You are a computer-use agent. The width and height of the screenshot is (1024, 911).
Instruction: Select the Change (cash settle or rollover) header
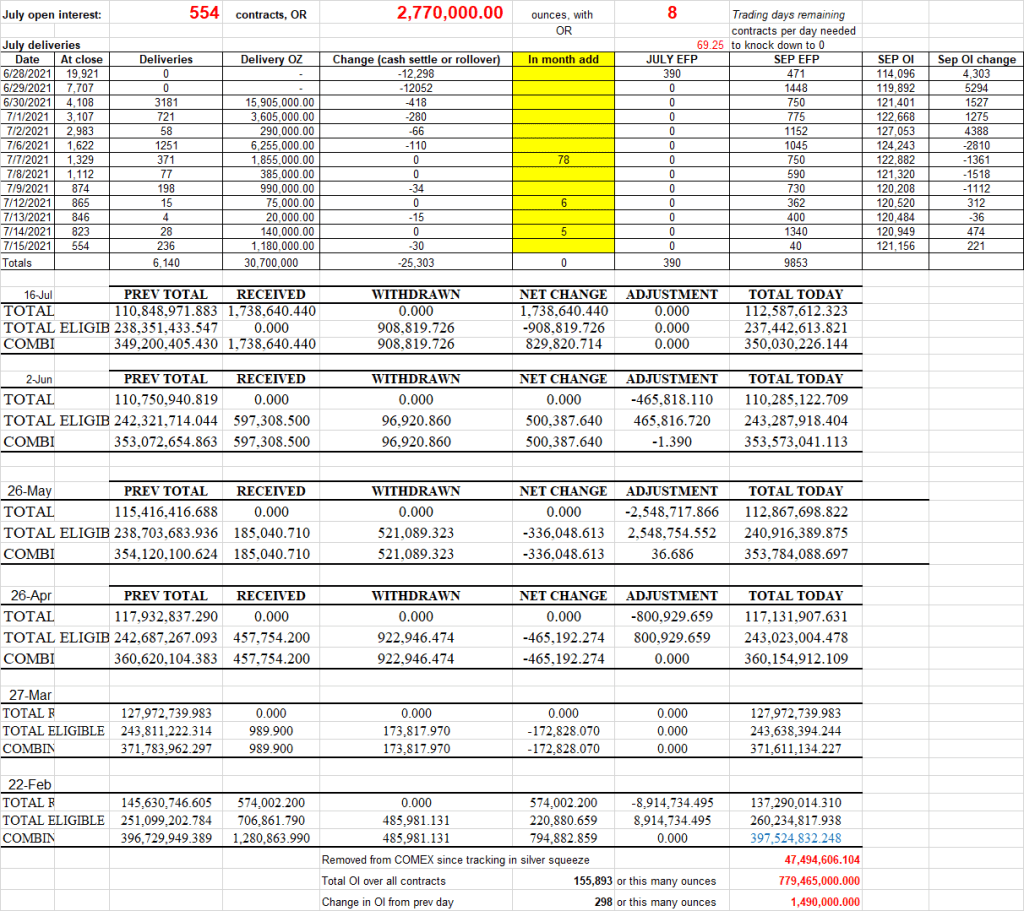click(x=416, y=60)
